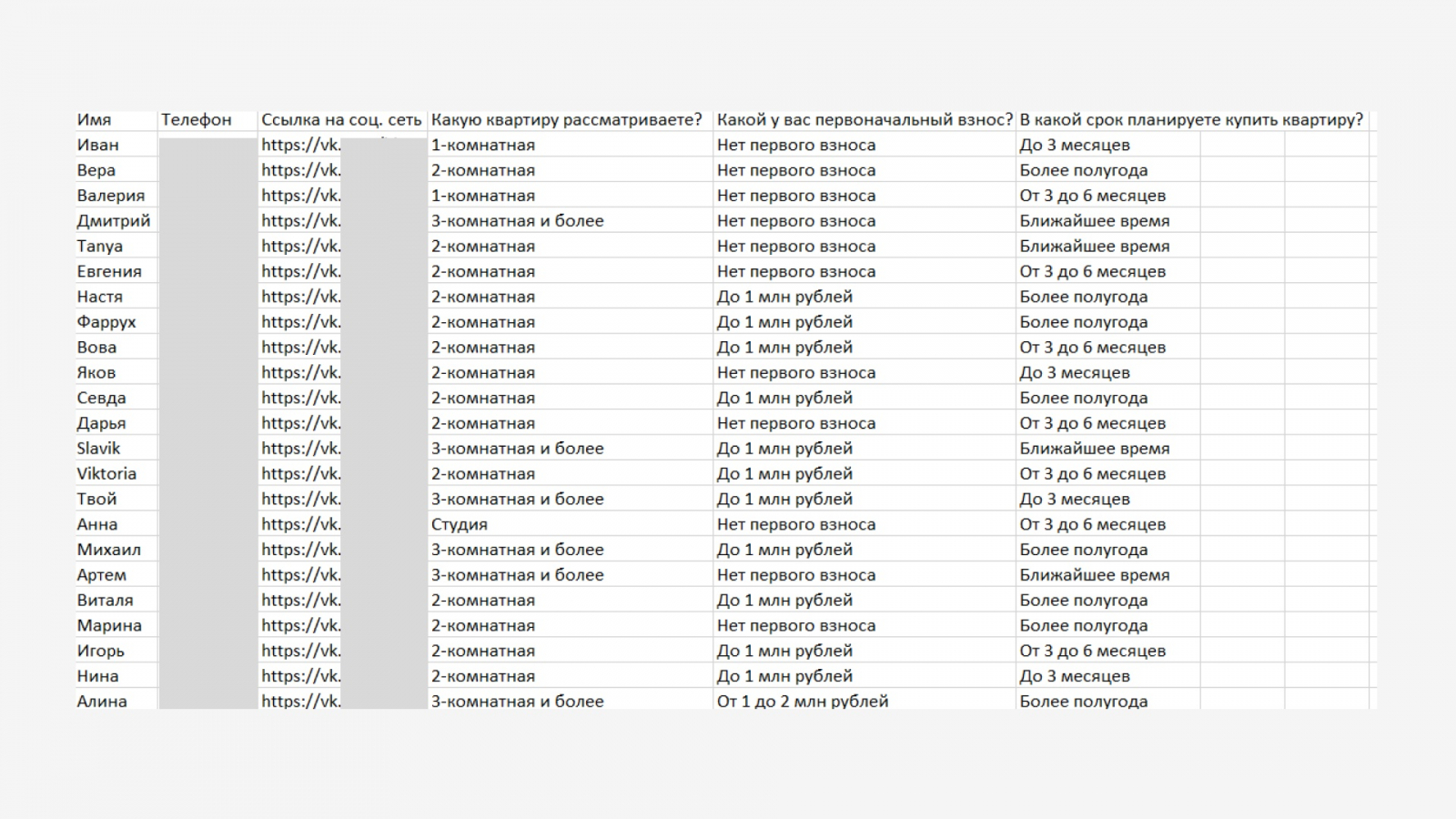The width and height of the screenshot is (1456, 819).
Task: Select the name cell 'Viktoria'
Action: tap(106, 474)
